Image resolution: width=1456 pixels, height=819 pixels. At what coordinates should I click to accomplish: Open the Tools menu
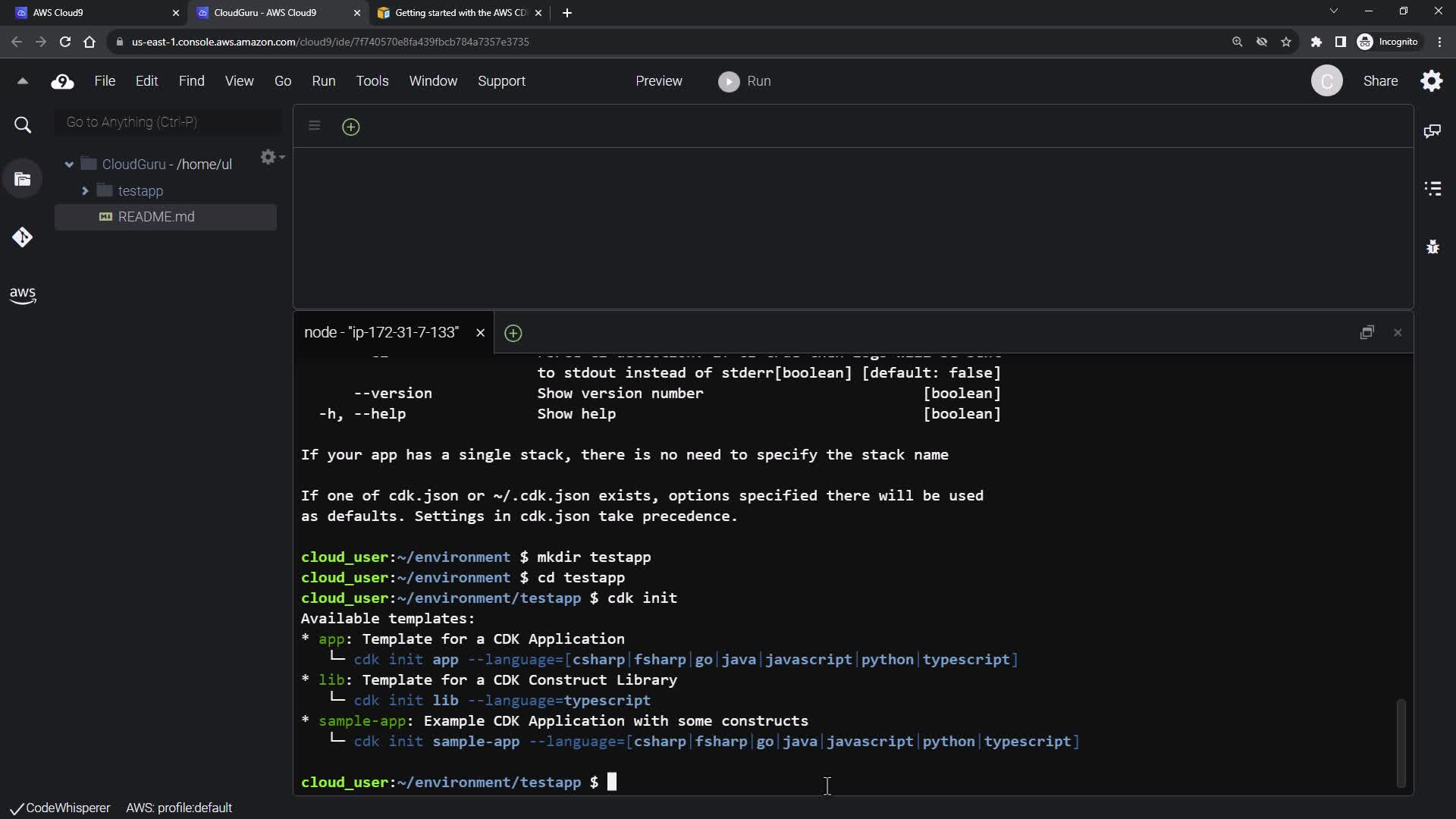[372, 81]
